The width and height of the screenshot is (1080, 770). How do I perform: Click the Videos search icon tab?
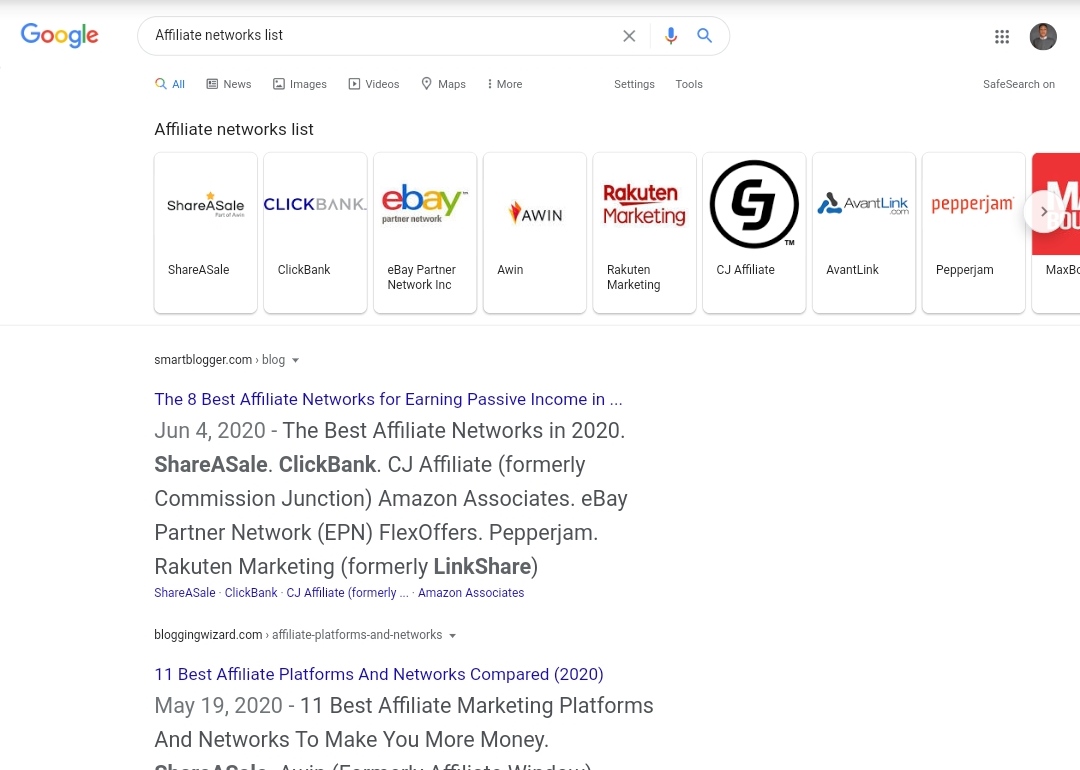(354, 84)
